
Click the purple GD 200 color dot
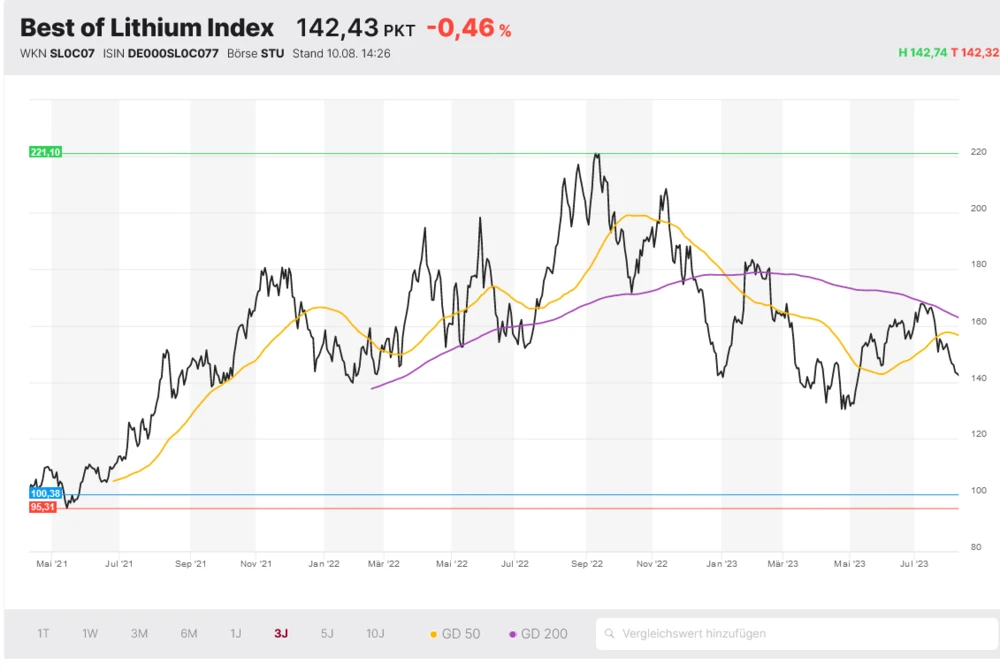pyautogui.click(x=513, y=634)
